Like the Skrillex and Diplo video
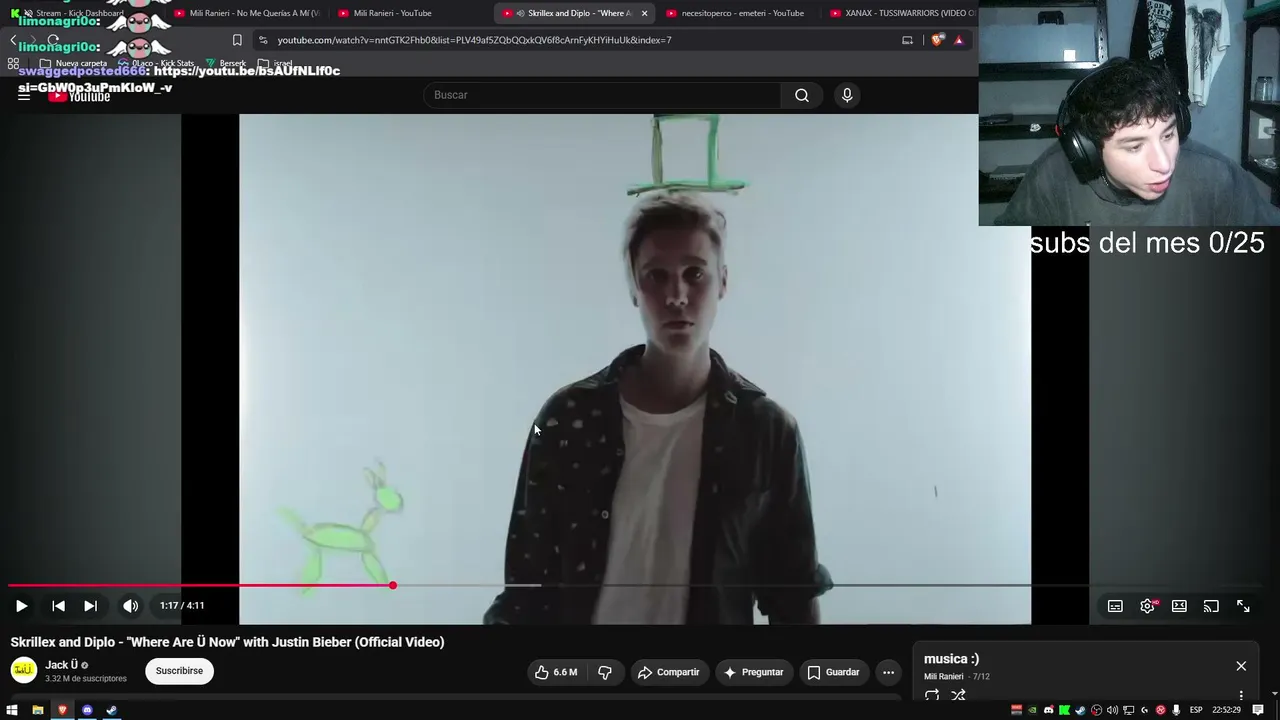 [556, 672]
